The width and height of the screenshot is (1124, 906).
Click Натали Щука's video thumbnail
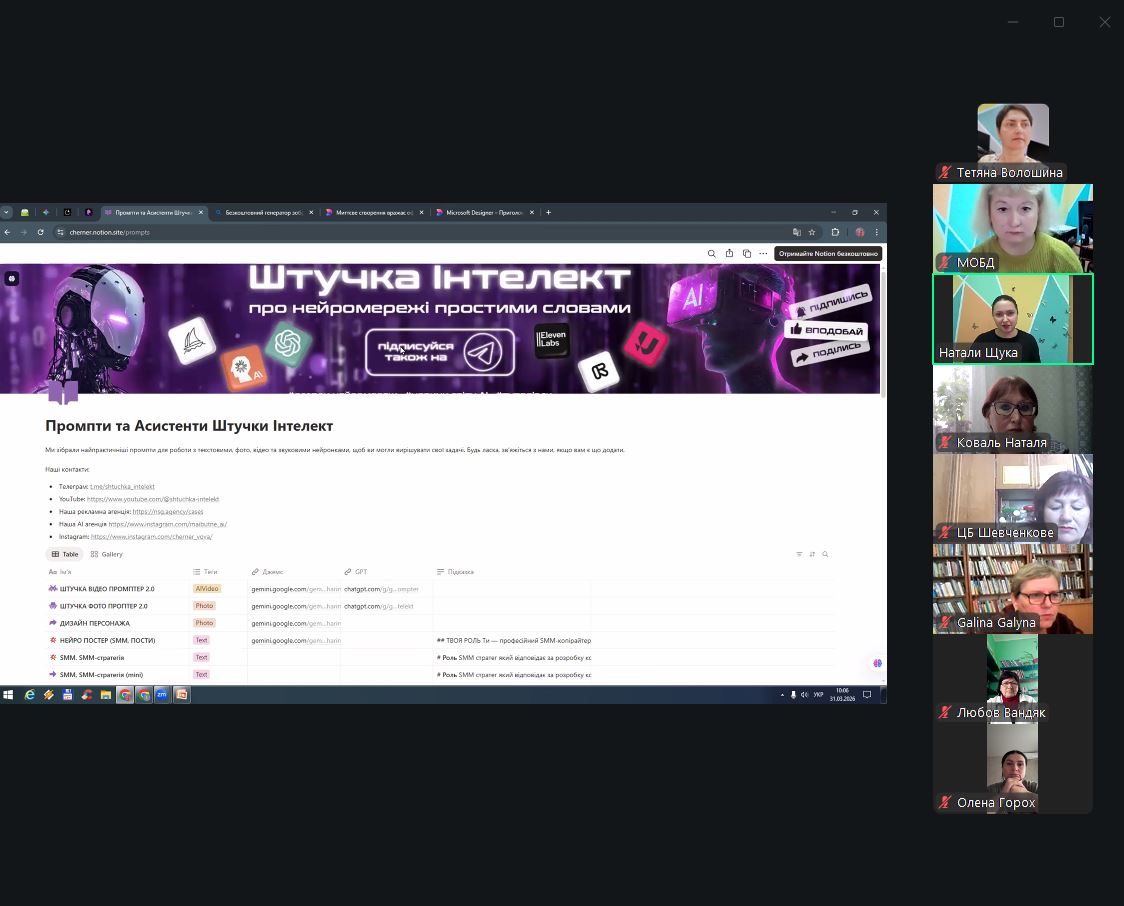click(x=1012, y=319)
